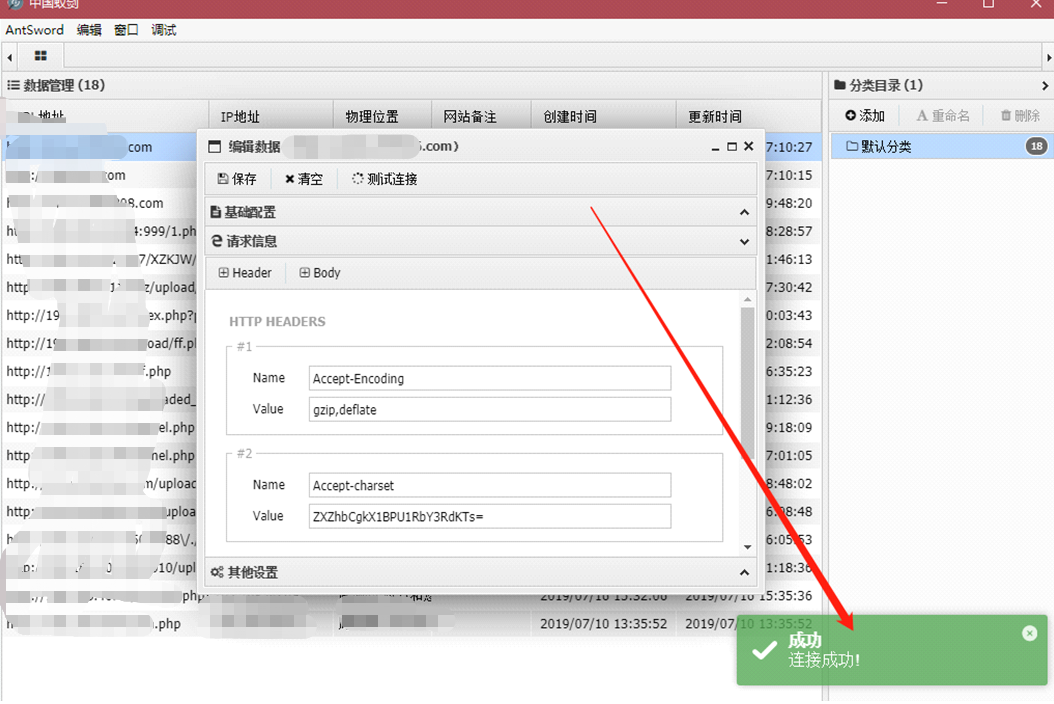Select the 默认分类 category
This screenshot has height=704, width=1054.
click(940, 147)
